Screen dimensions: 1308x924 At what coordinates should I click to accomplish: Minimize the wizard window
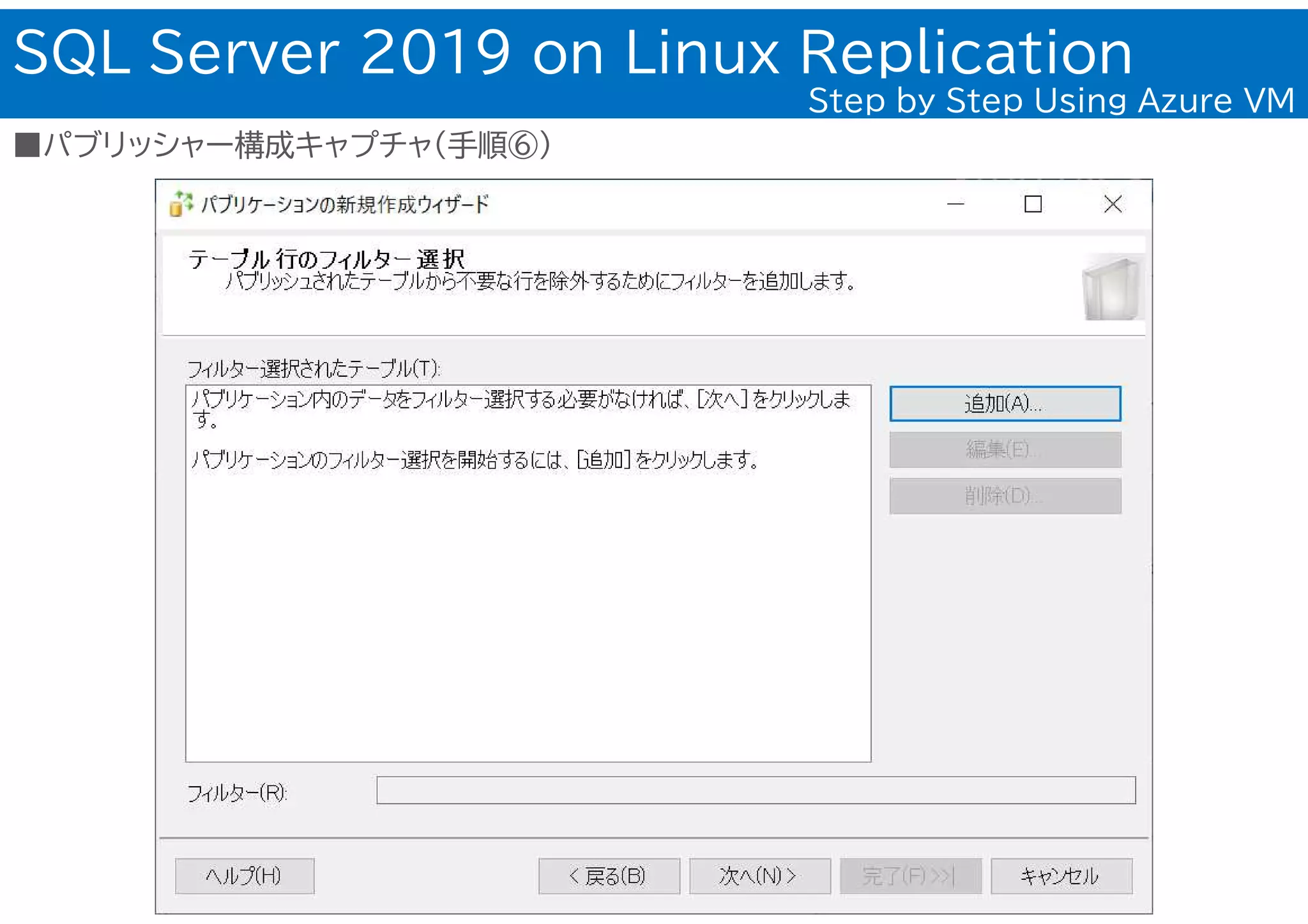click(955, 204)
